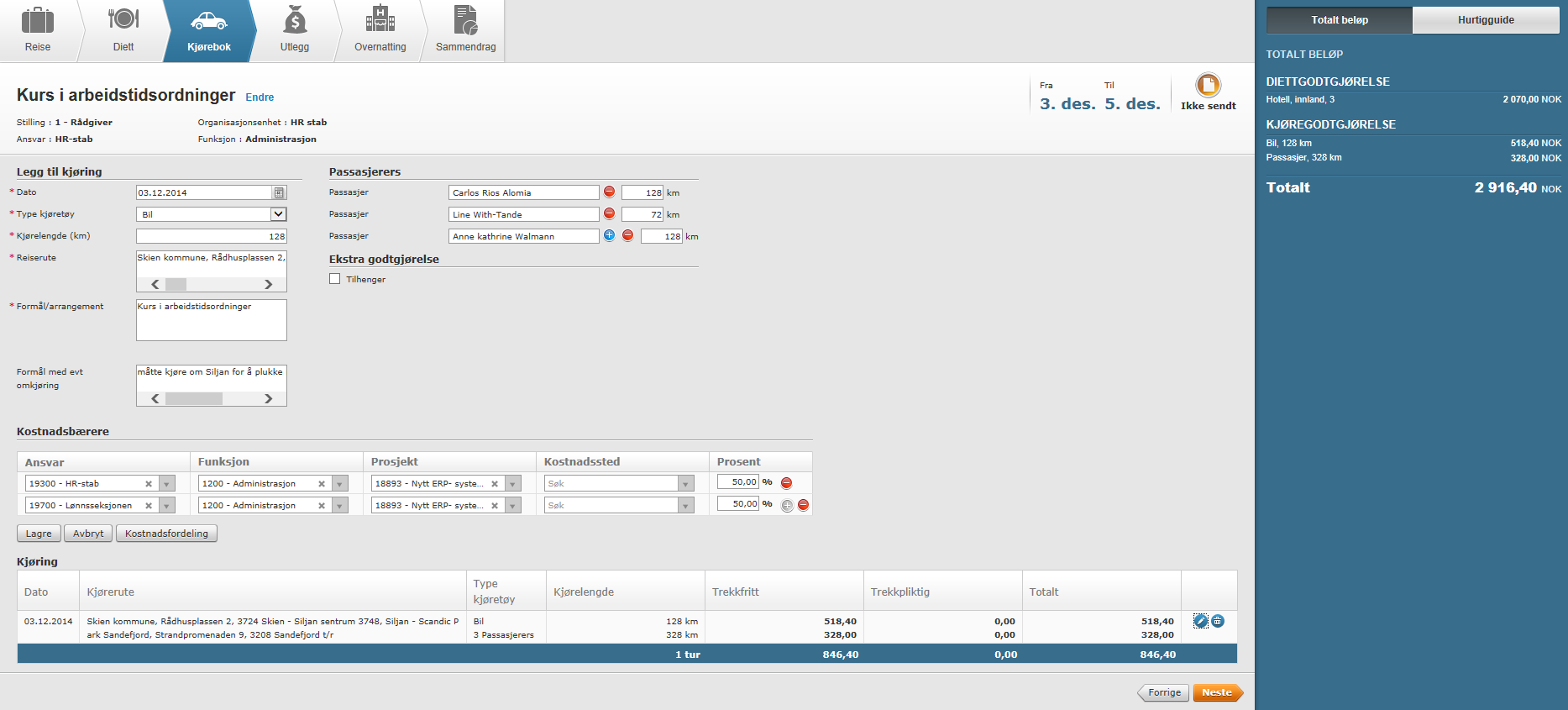Focus the Kjørelengde (km) field
This screenshot has height=710, width=1568.
pyautogui.click(x=212, y=236)
